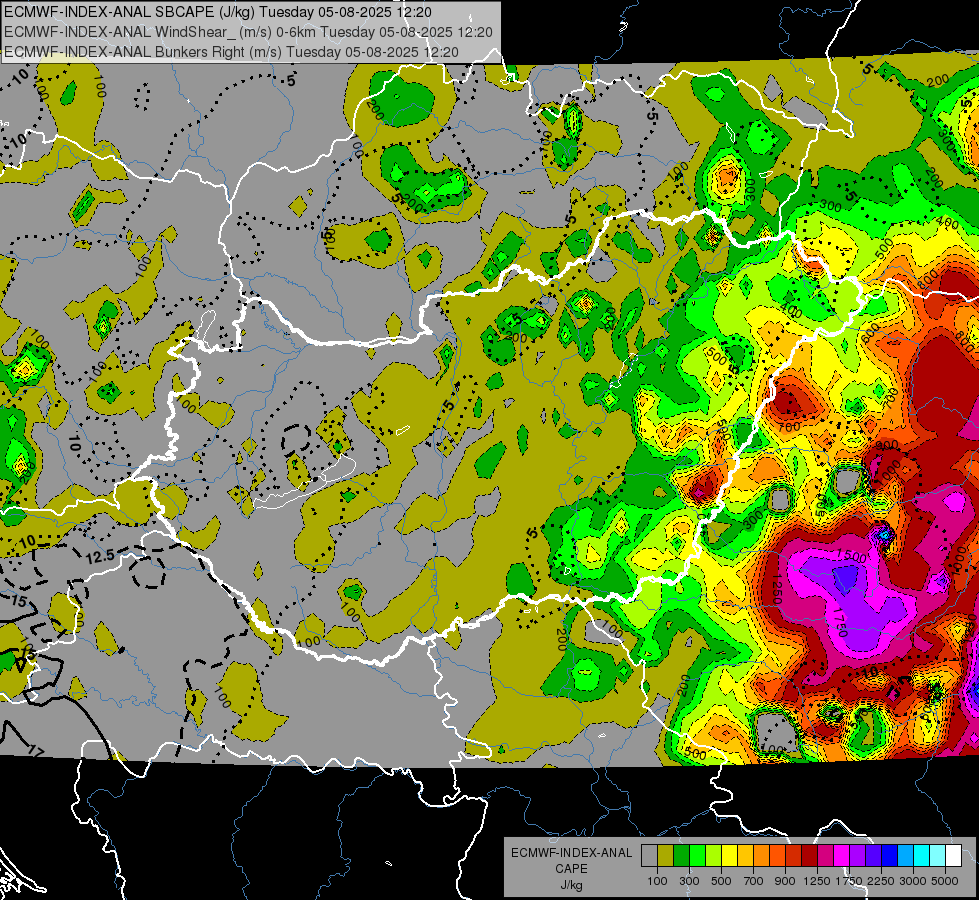Screen dimensions: 979x900
Task: Click the 300 tick label in legend
Action: coord(689,881)
